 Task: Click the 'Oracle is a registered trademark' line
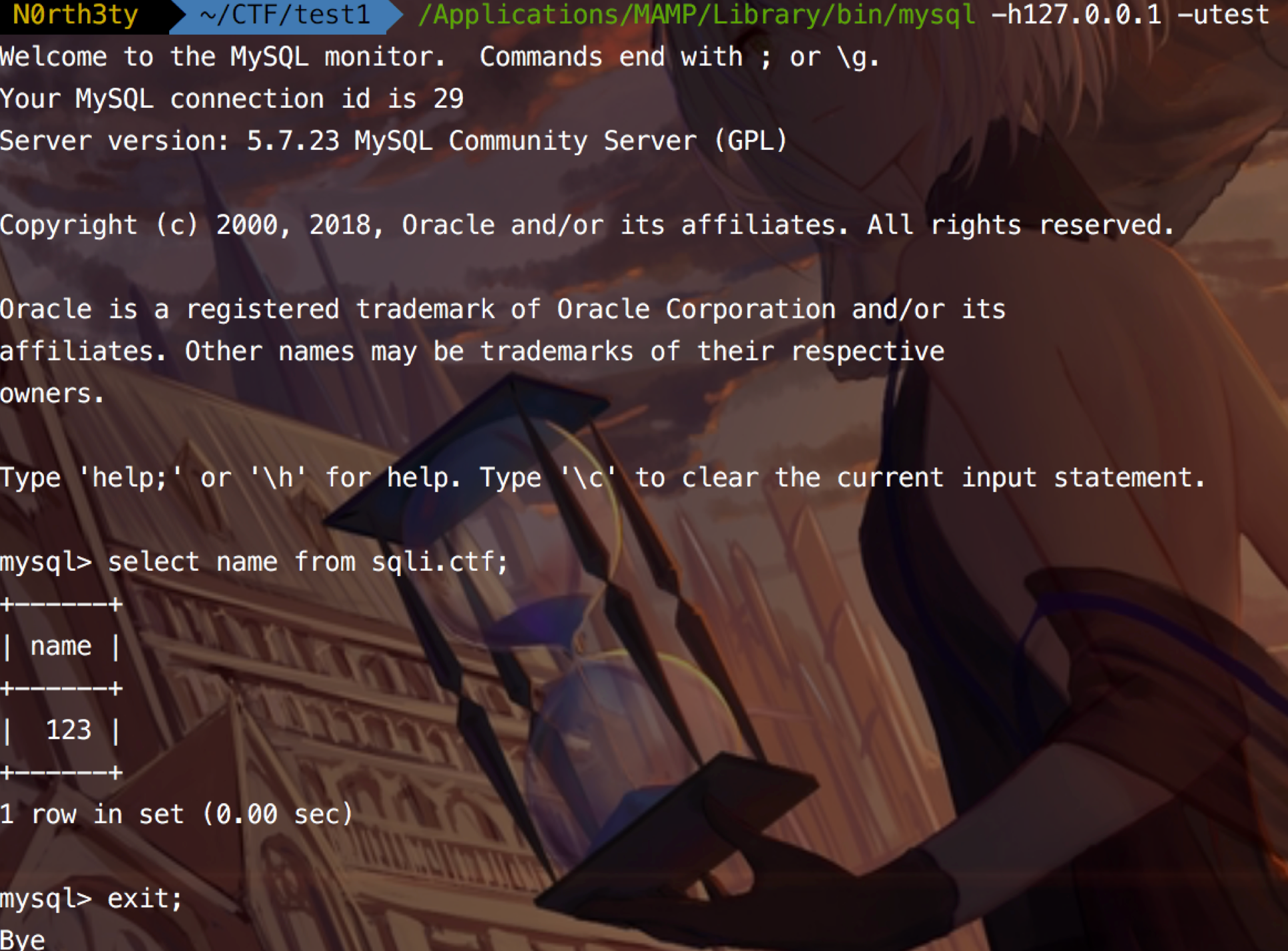(x=503, y=310)
